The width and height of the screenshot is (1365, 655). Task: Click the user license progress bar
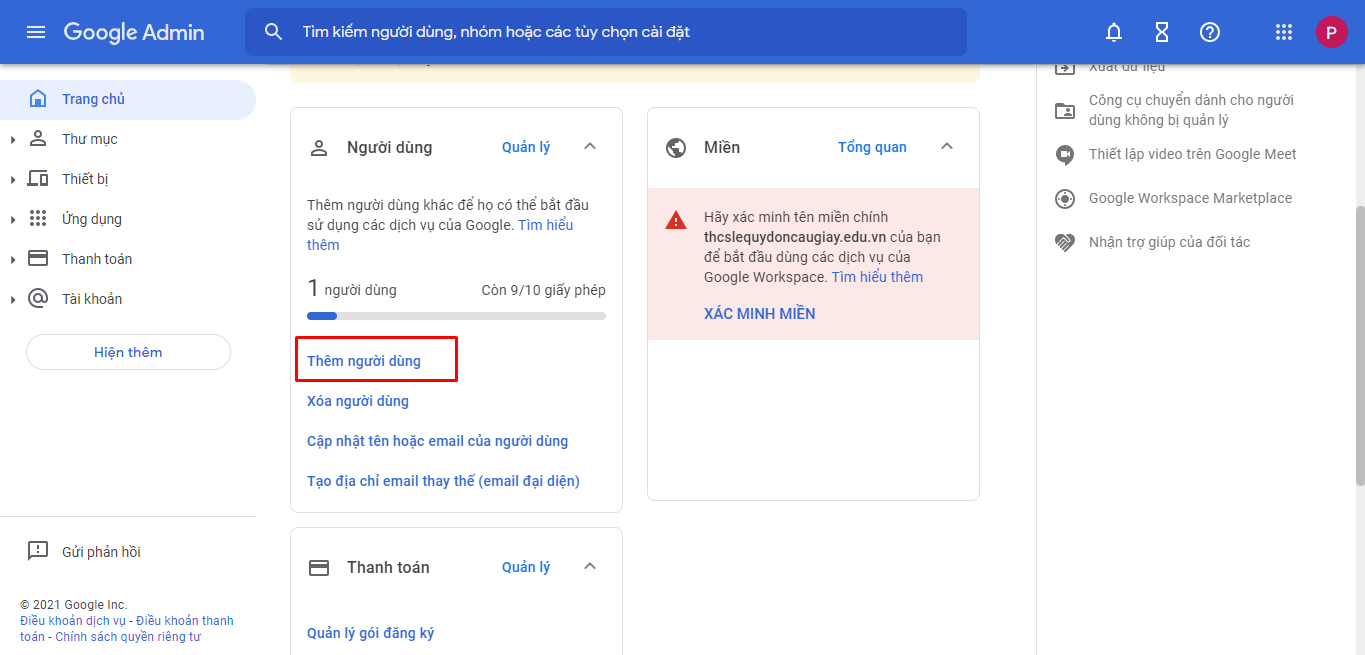click(456, 316)
